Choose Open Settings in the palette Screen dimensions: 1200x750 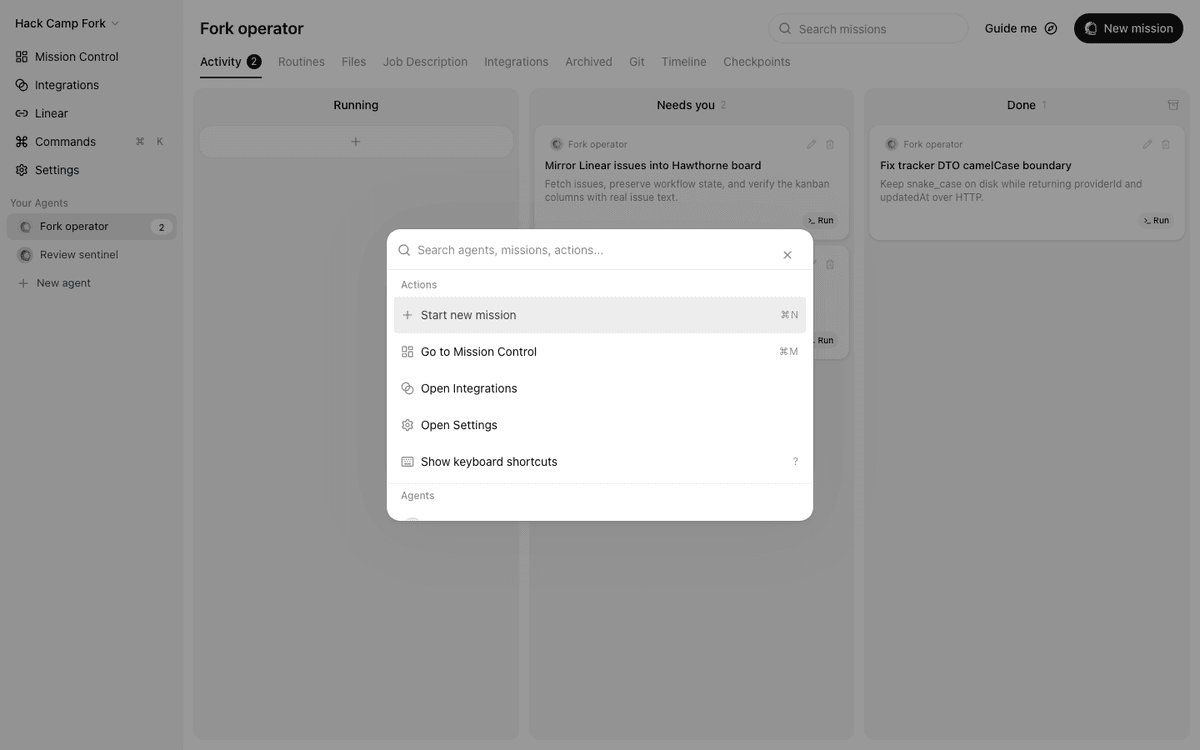pos(600,425)
